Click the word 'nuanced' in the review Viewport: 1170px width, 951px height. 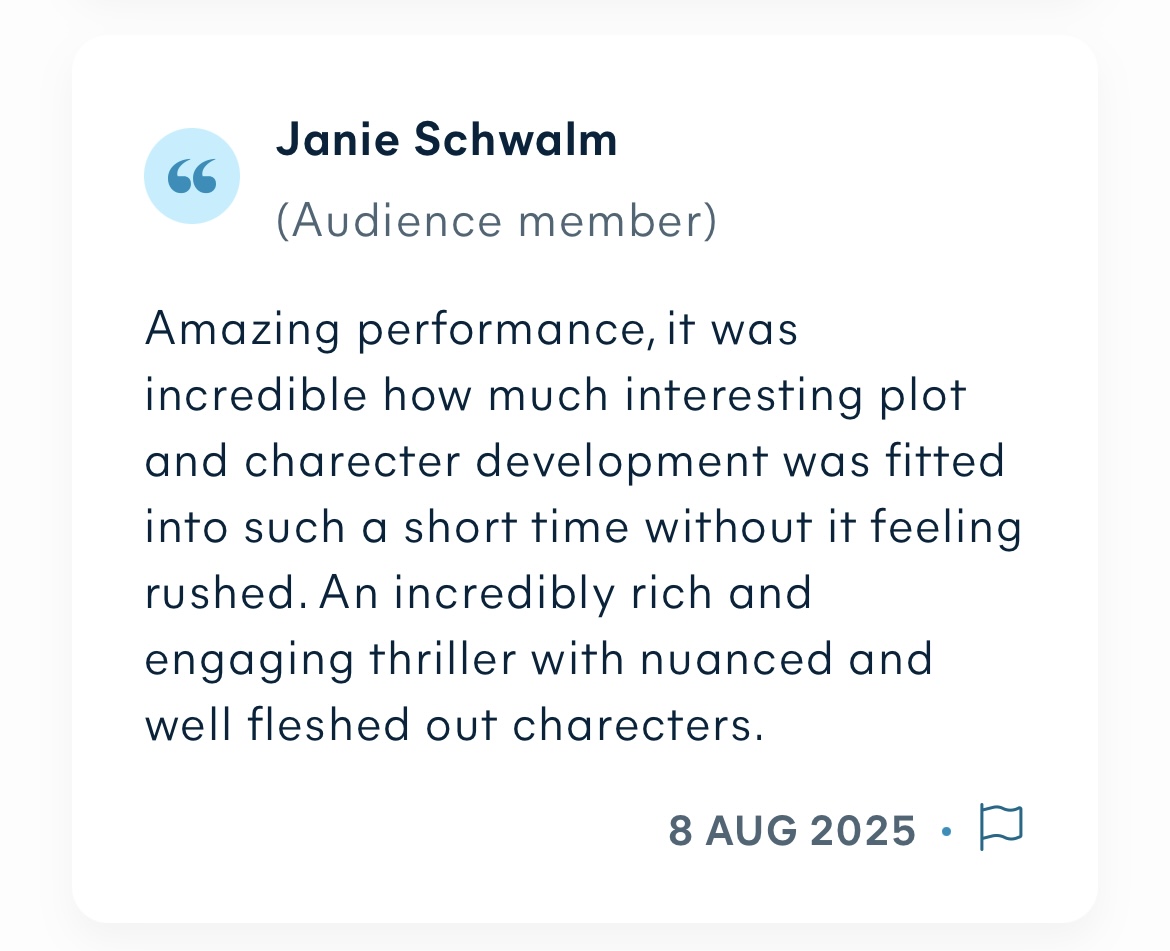pos(736,659)
